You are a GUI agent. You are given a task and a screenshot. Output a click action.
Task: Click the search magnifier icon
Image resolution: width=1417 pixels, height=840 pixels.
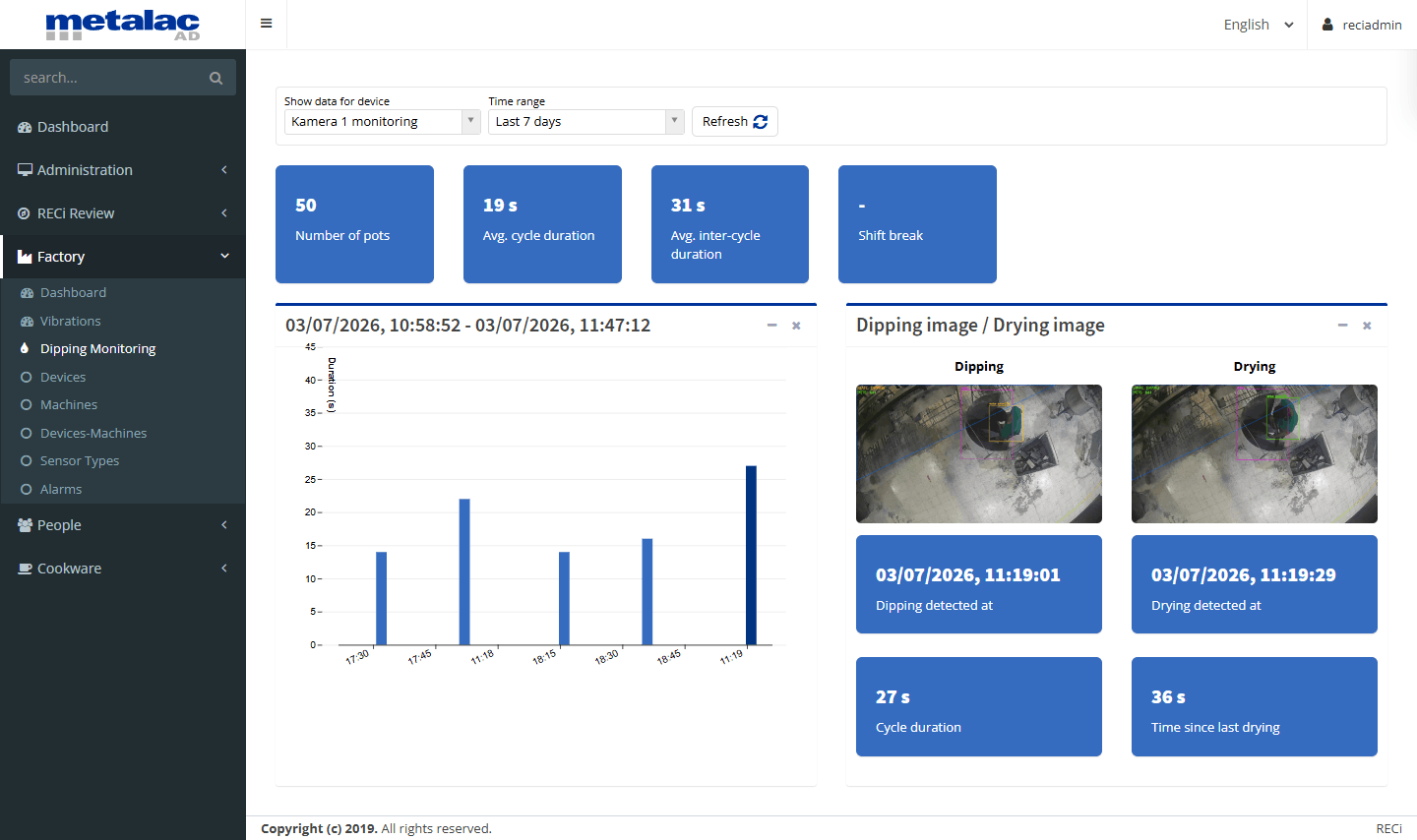[x=216, y=78]
